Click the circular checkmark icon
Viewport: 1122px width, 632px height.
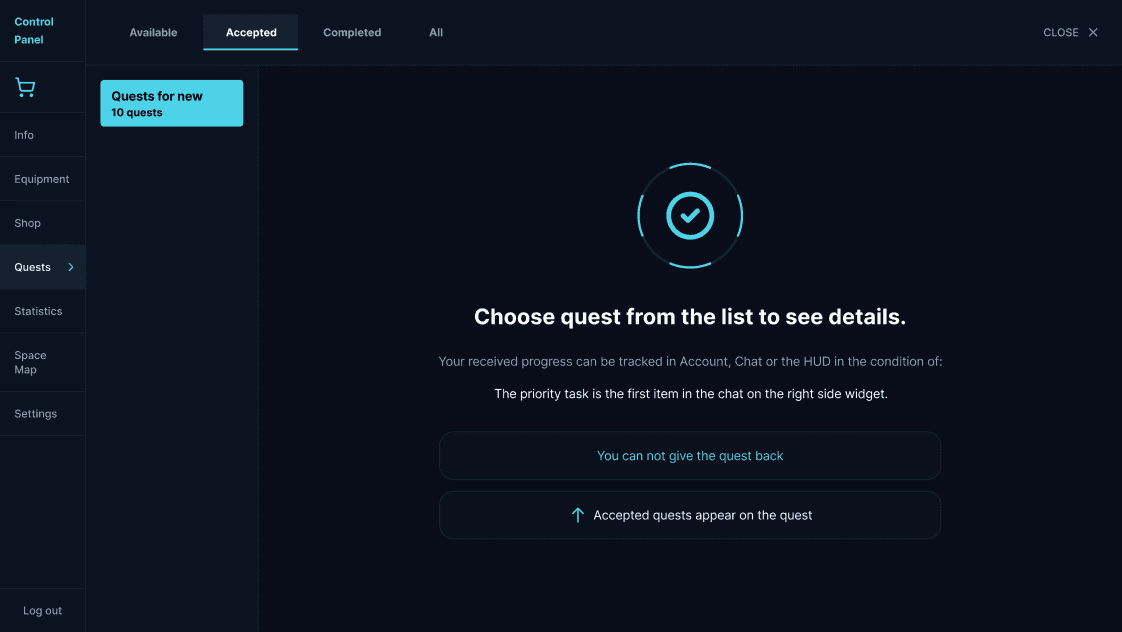(x=690, y=215)
